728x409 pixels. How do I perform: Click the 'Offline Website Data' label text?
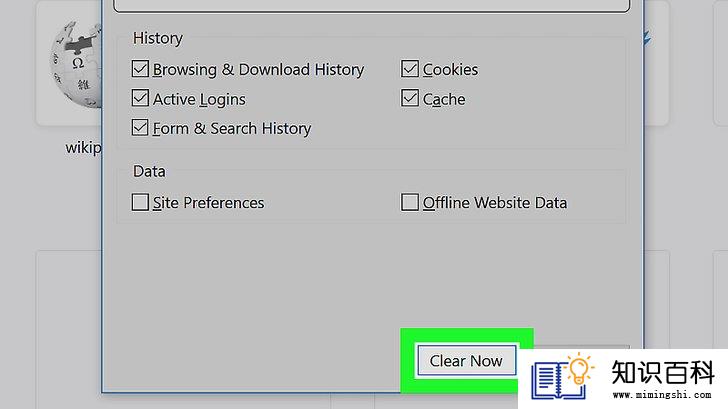point(495,203)
